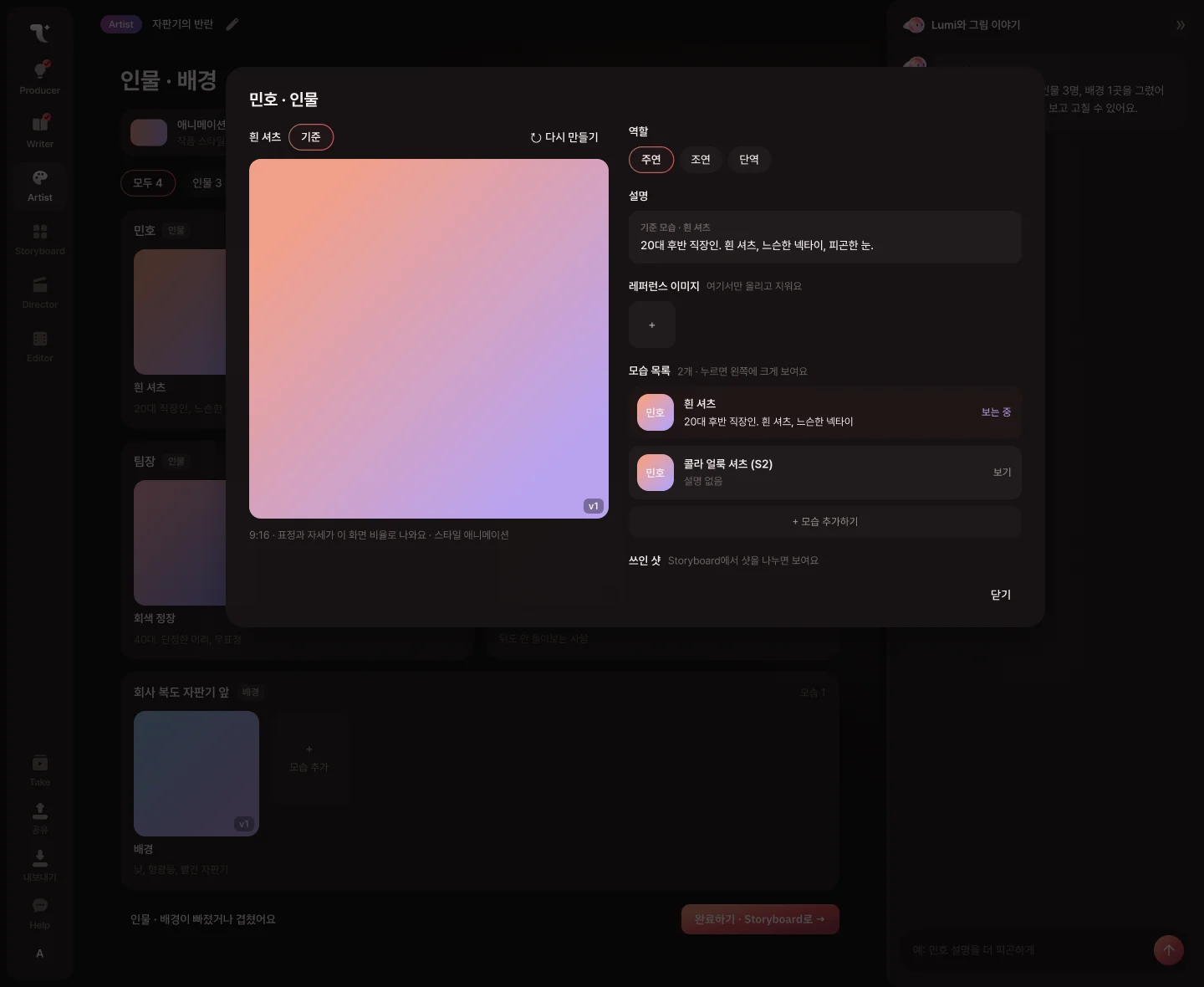Regenerate image with 다시 만들기
The image size is (1204, 987).
pyautogui.click(x=564, y=137)
